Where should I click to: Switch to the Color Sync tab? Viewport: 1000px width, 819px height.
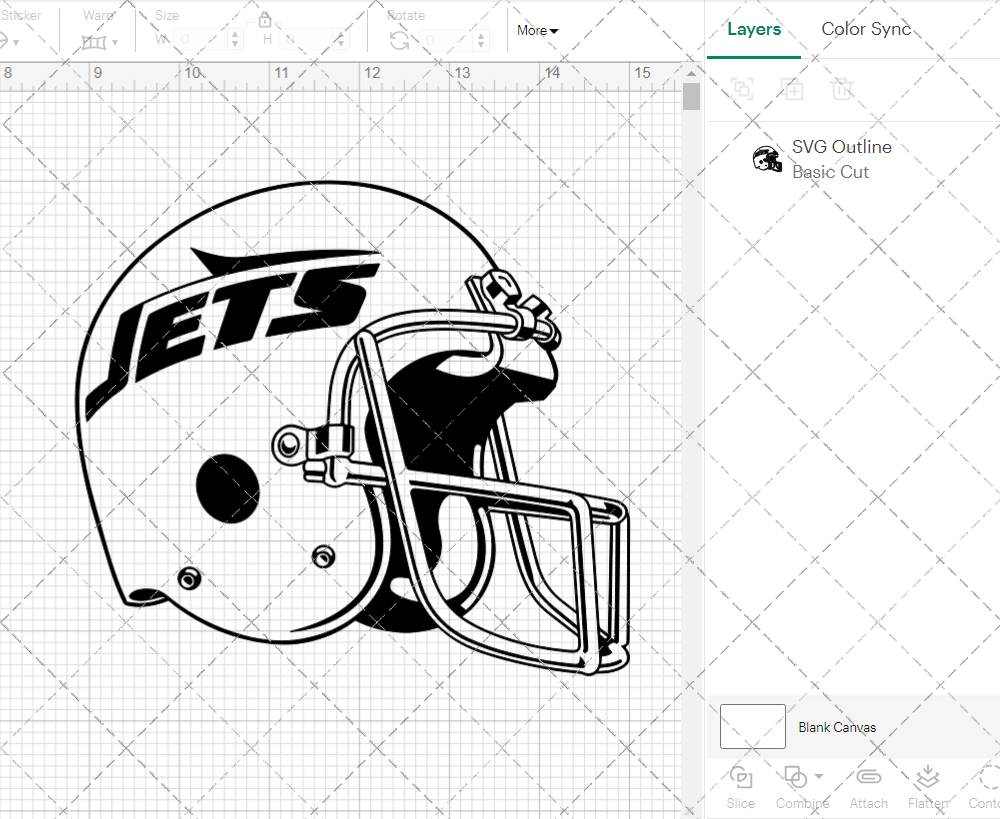click(866, 29)
